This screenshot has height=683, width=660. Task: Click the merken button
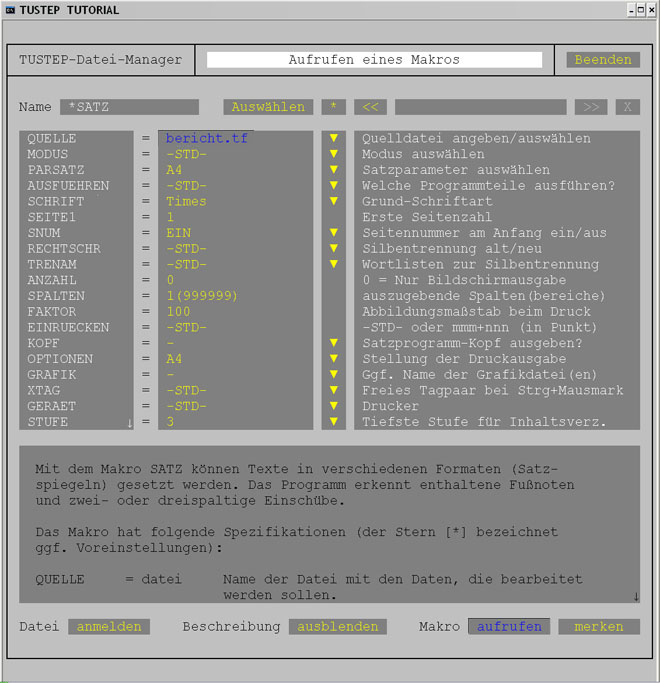598,627
